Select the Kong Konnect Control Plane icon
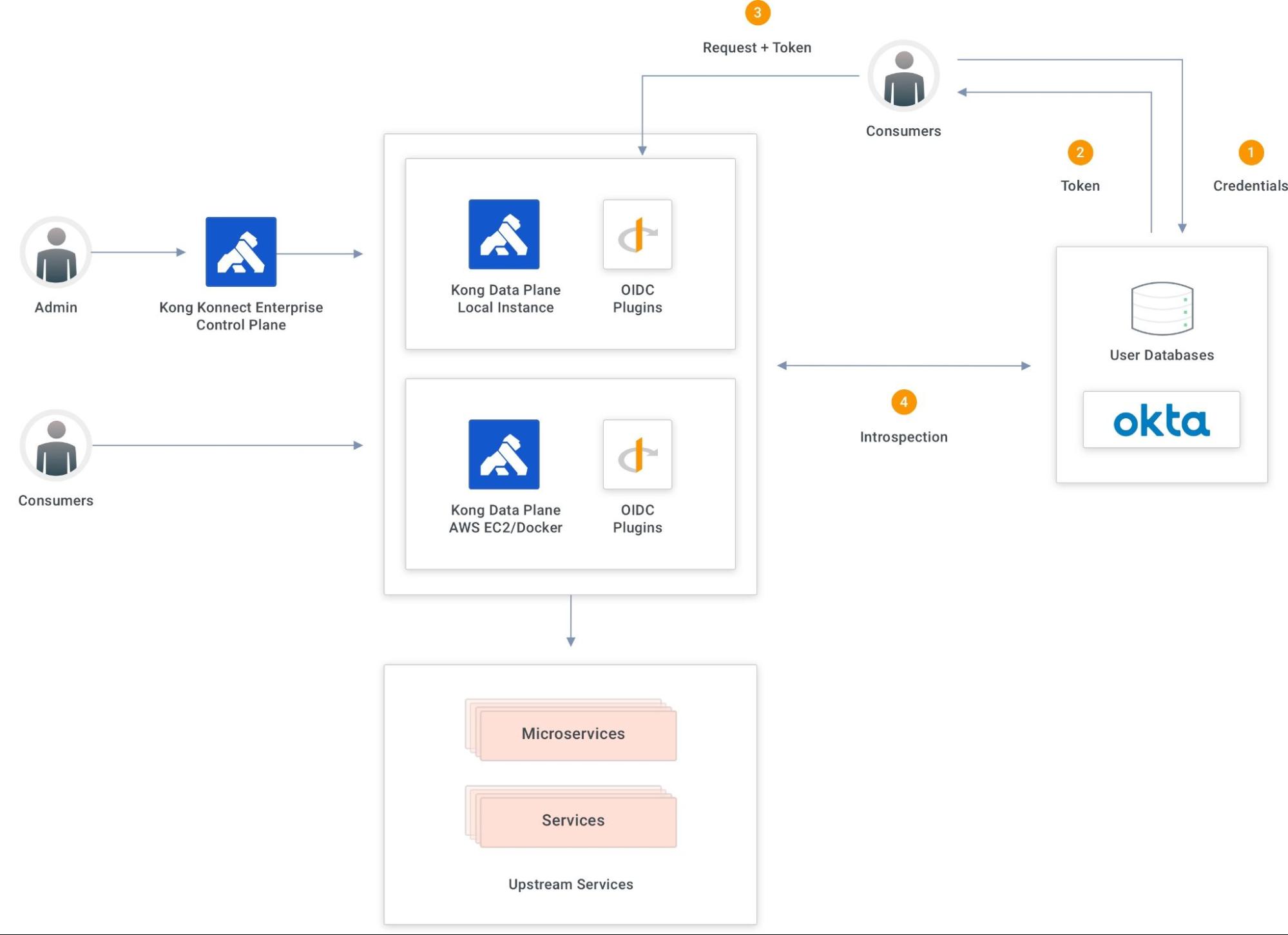 tap(241, 252)
